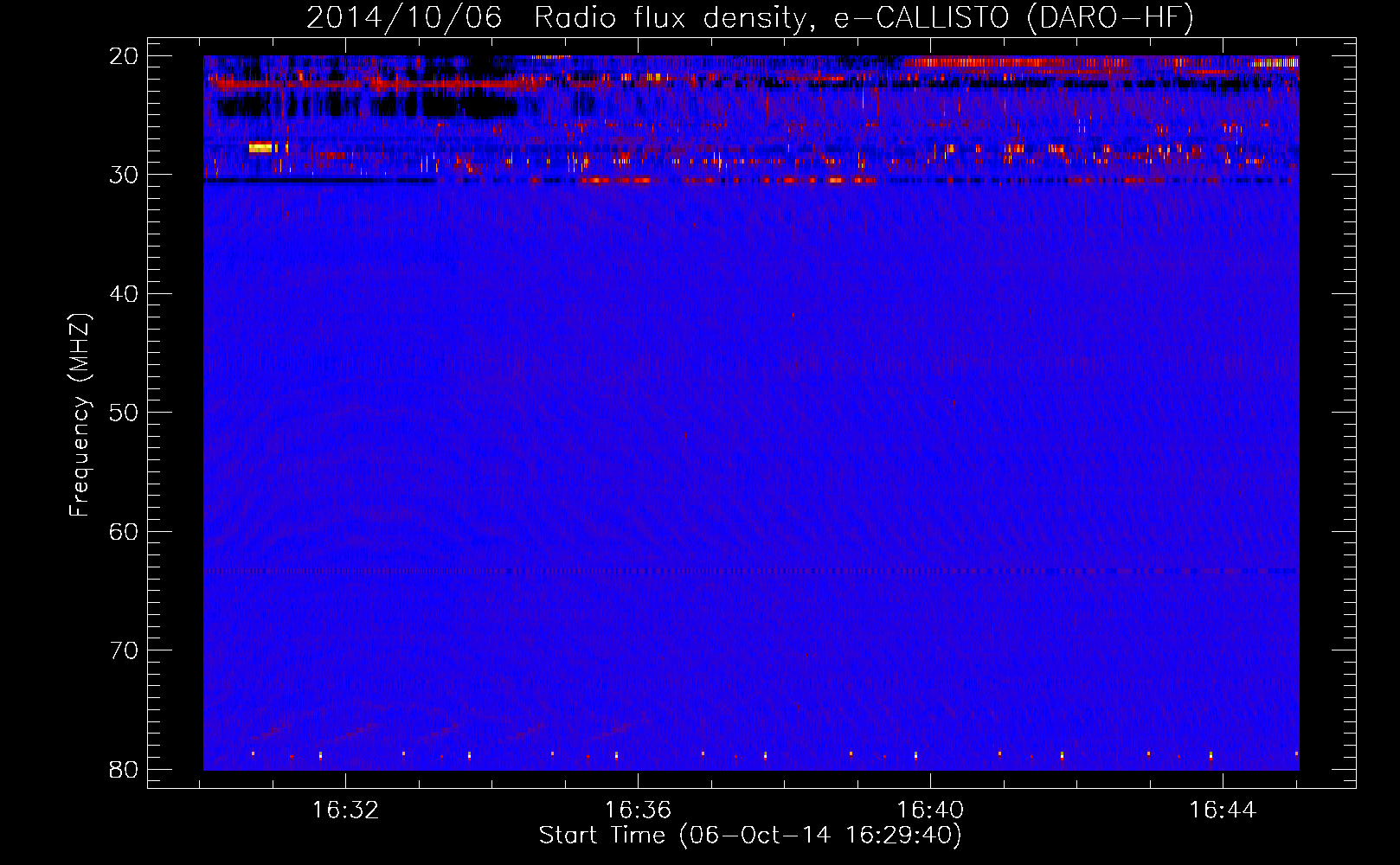Screen dimensions: 1400x865
Task: Click the "Frequency (MHZ)" axis label
Action: [x=80, y=415]
